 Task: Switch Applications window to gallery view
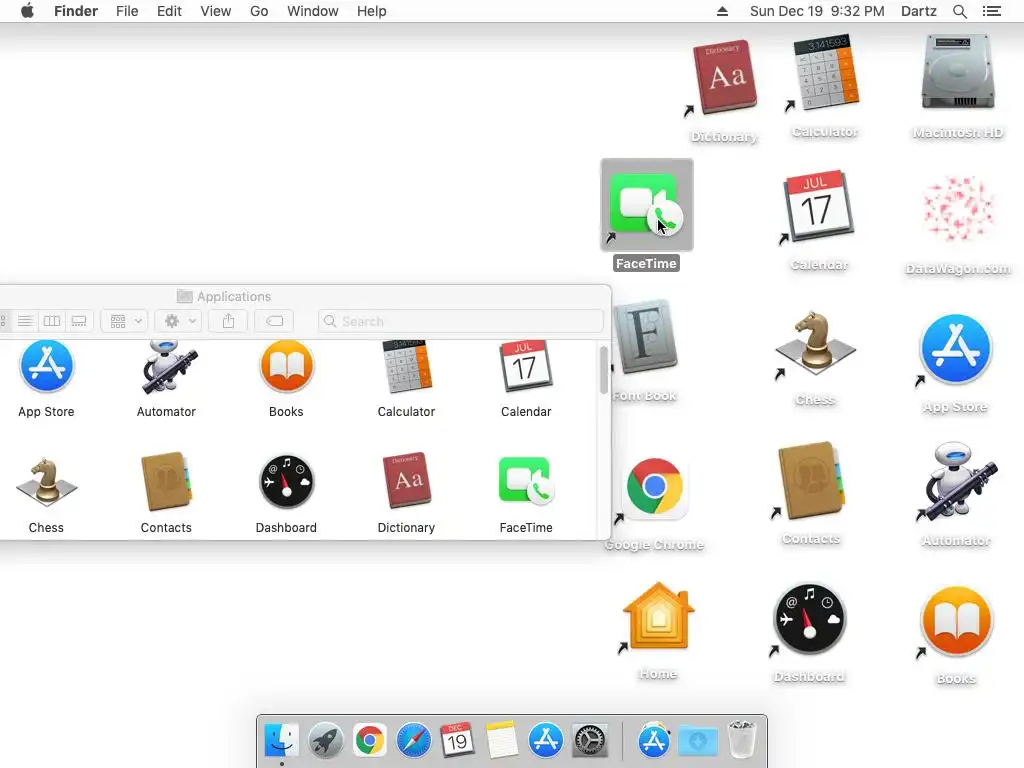point(78,321)
